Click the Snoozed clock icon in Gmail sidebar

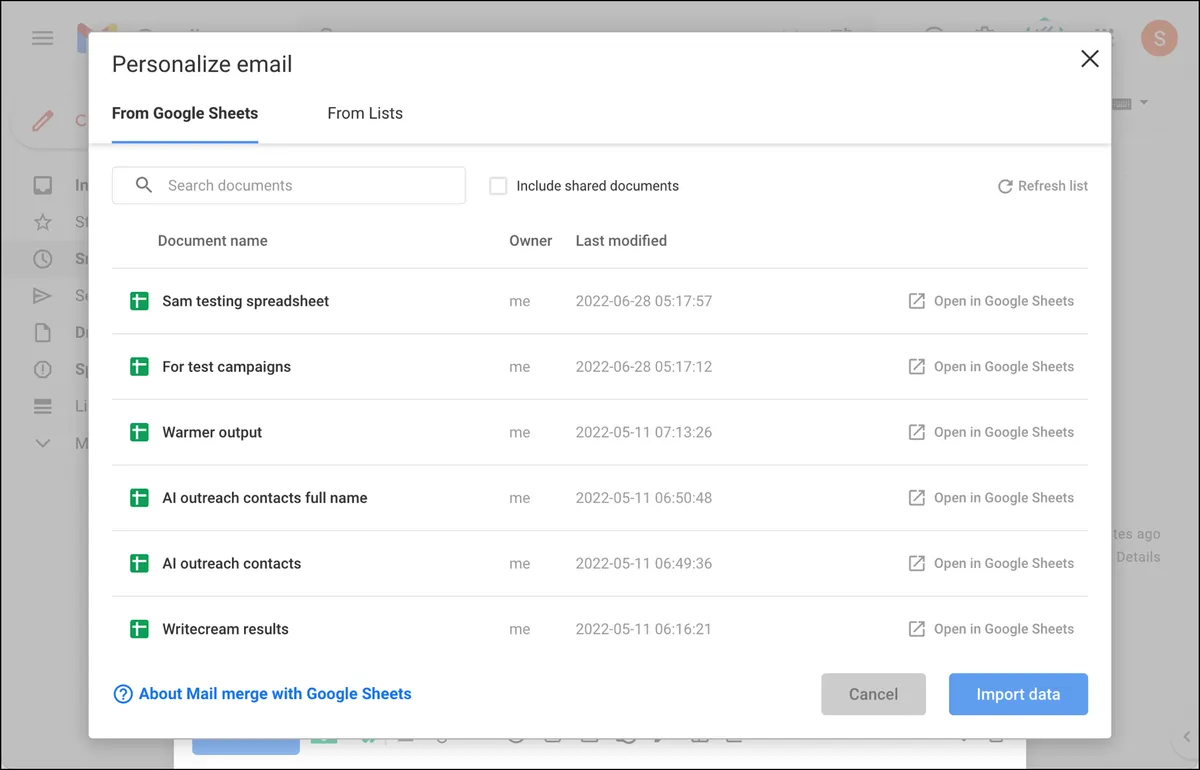[42, 259]
